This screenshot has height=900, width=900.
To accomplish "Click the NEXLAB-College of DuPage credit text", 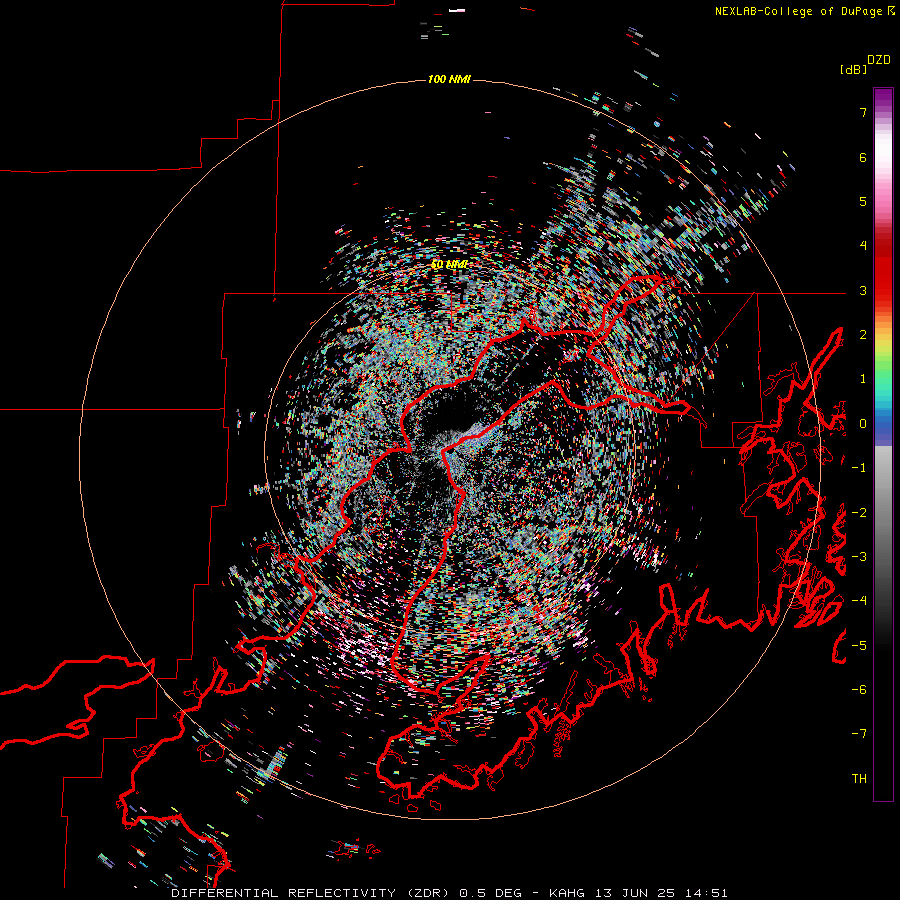I will (x=798, y=11).
